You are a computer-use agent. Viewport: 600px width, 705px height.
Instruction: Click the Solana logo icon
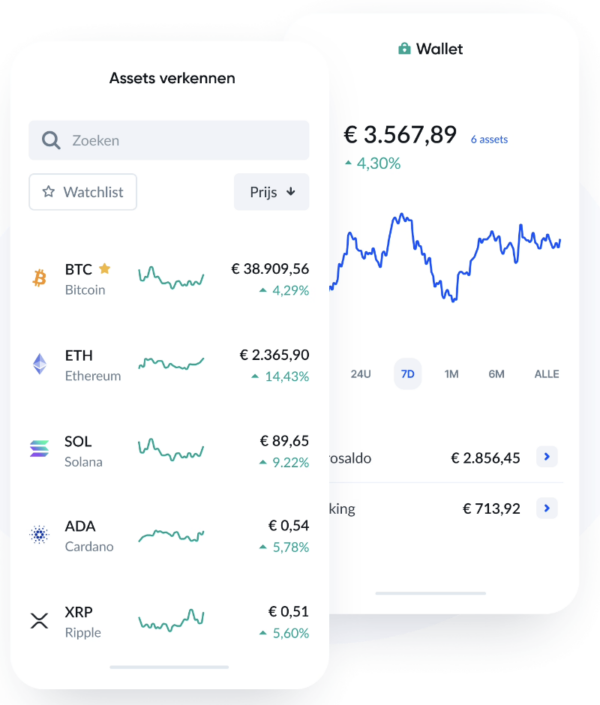pos(39,450)
